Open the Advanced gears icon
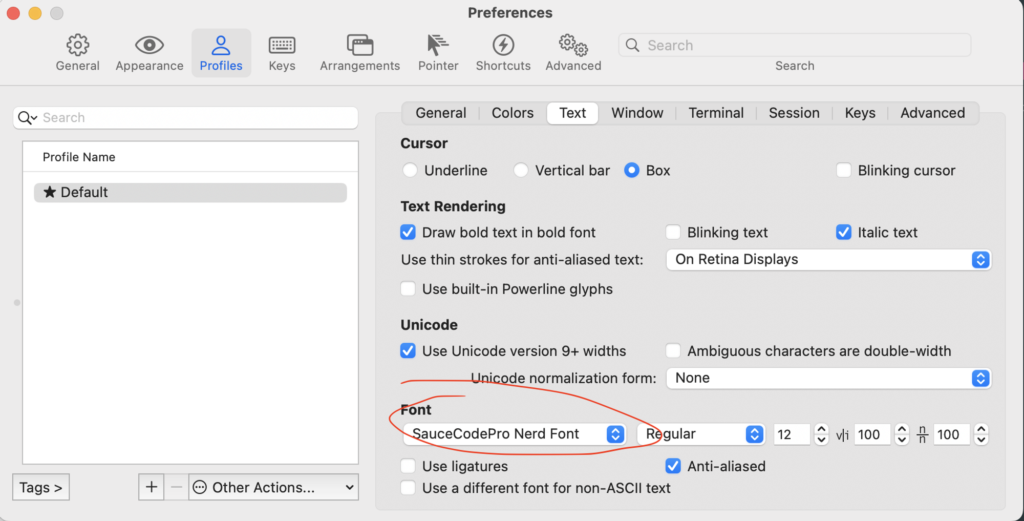 pyautogui.click(x=573, y=46)
